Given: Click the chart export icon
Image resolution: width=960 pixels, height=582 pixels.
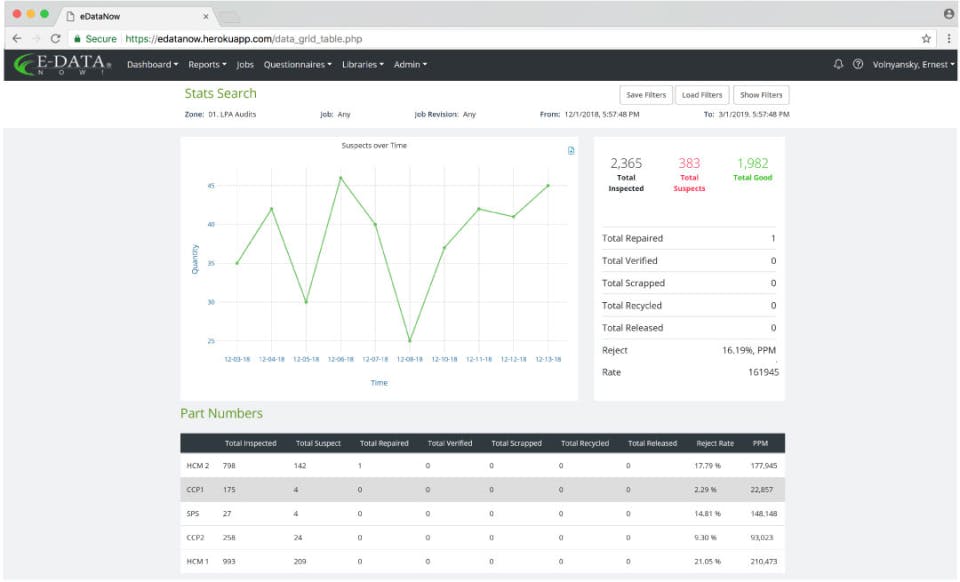Looking at the screenshot, I should click(571, 151).
